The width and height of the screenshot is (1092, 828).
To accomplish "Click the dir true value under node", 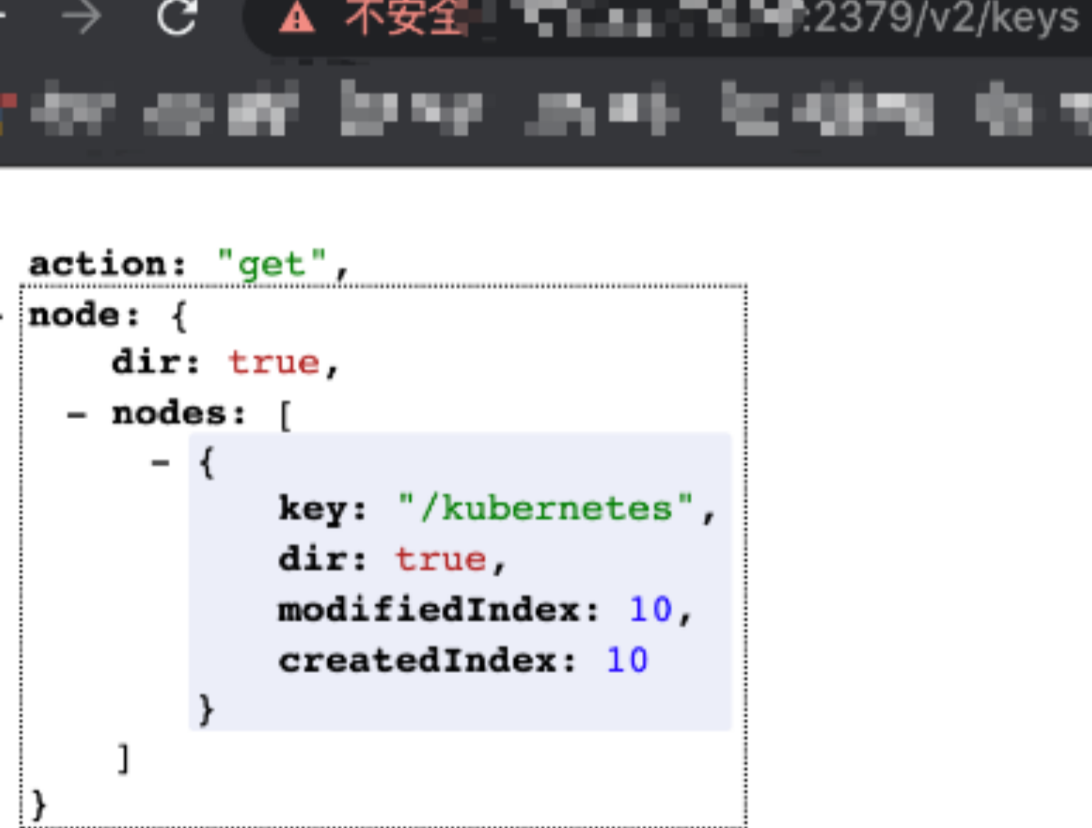I will pos(274,363).
